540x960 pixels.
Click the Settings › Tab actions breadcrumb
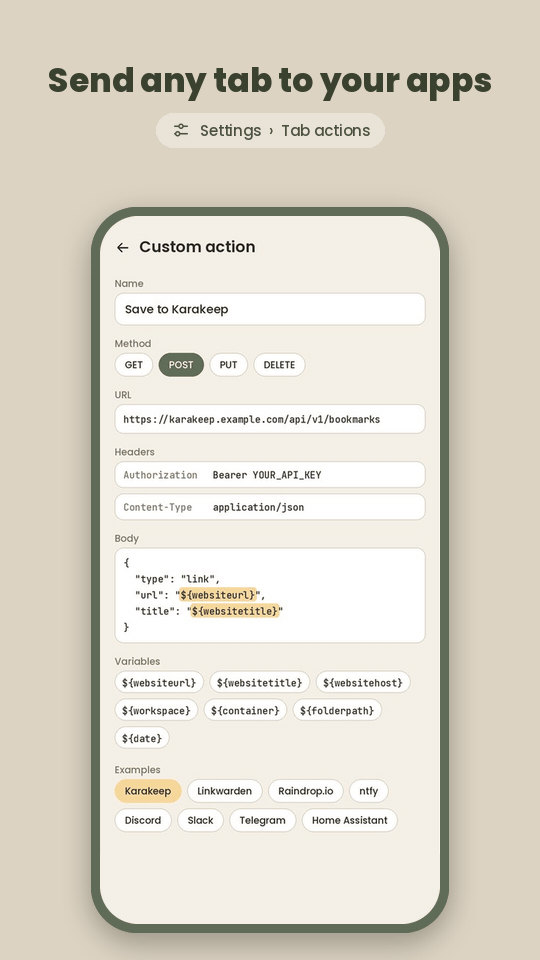pos(270,130)
